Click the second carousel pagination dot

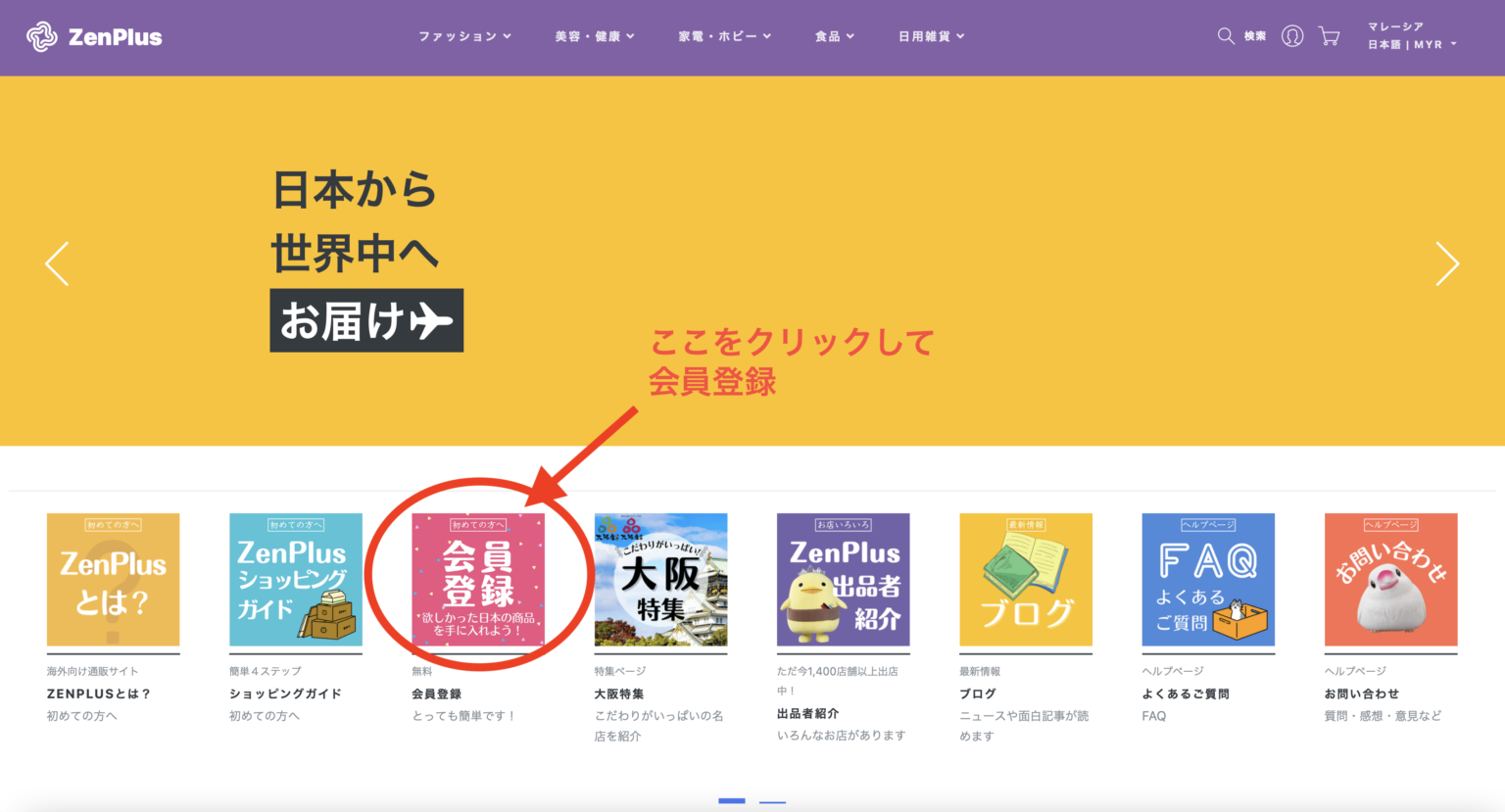click(x=772, y=800)
